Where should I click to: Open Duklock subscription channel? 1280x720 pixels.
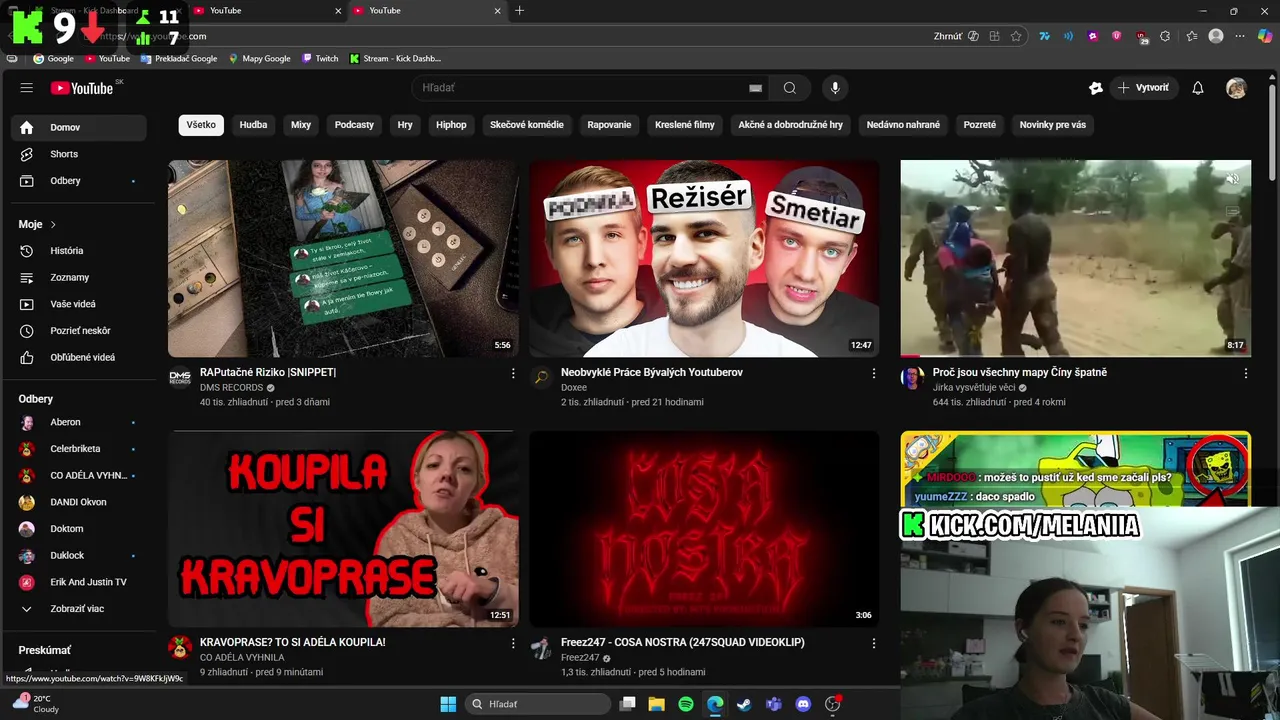point(78,555)
